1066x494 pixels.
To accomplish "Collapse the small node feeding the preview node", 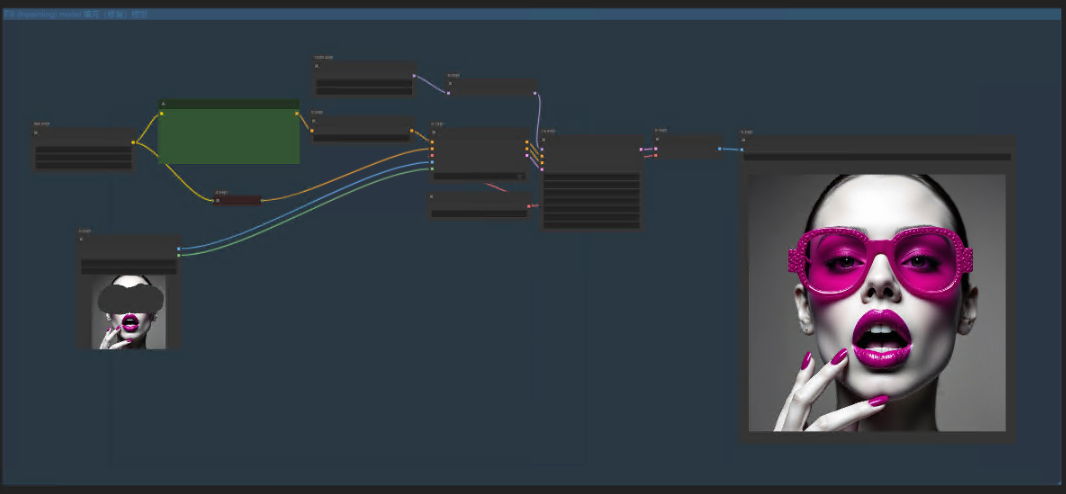I will (658, 139).
